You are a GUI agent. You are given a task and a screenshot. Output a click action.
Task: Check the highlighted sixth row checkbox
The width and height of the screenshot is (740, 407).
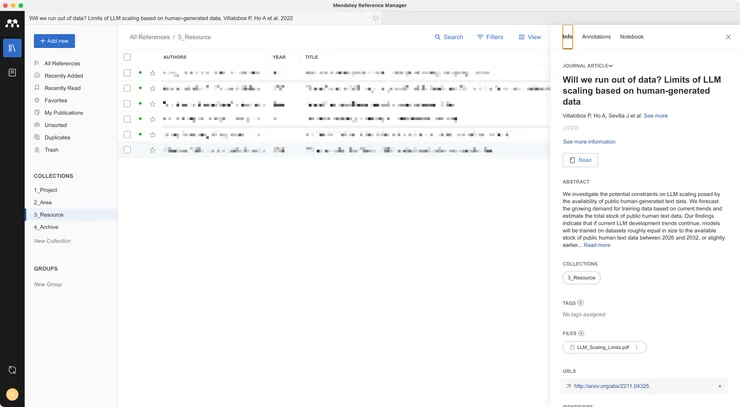coord(127,150)
